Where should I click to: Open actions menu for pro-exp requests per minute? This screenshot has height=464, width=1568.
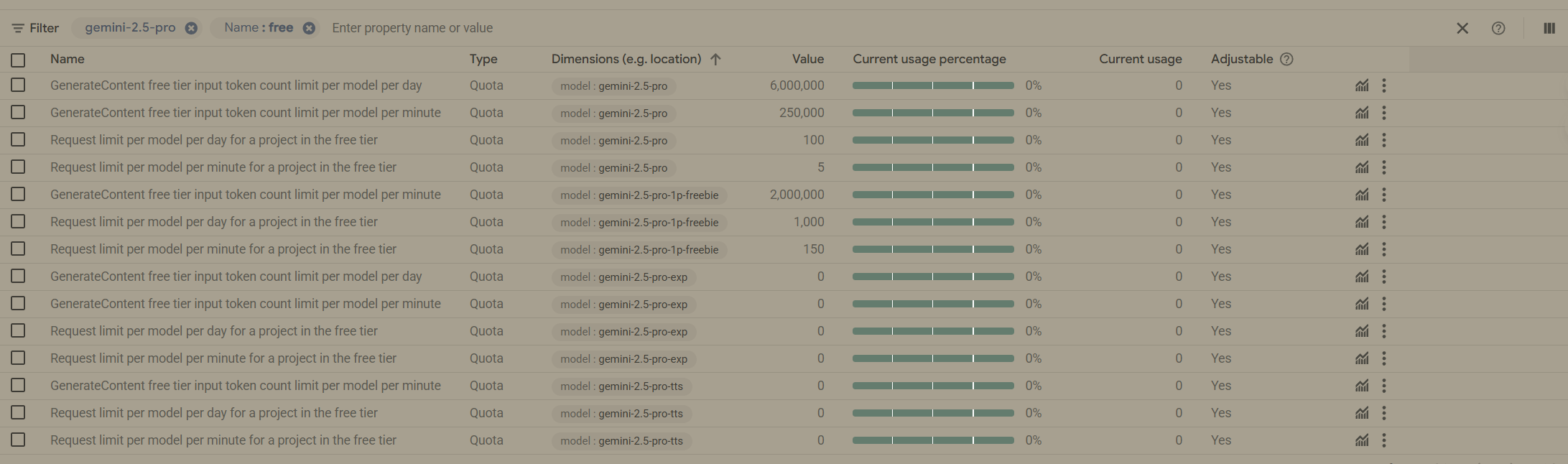1384,358
